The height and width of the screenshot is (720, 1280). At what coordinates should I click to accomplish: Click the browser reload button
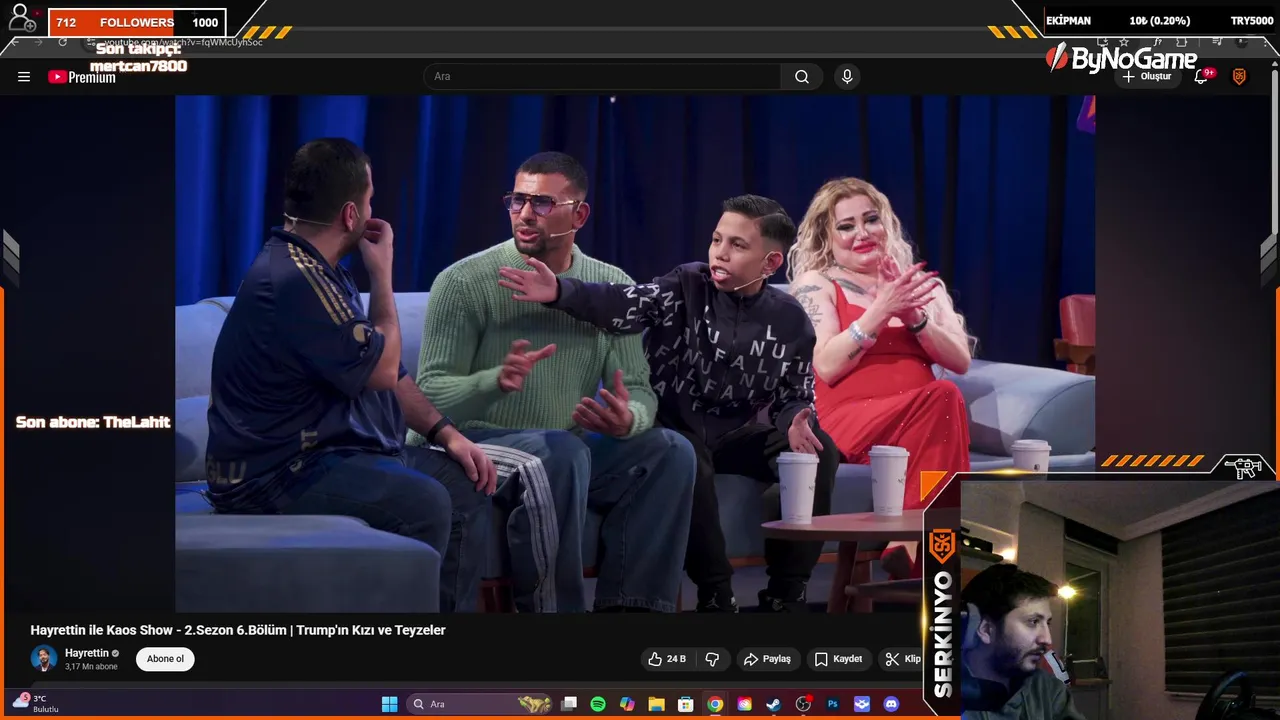coord(62,42)
